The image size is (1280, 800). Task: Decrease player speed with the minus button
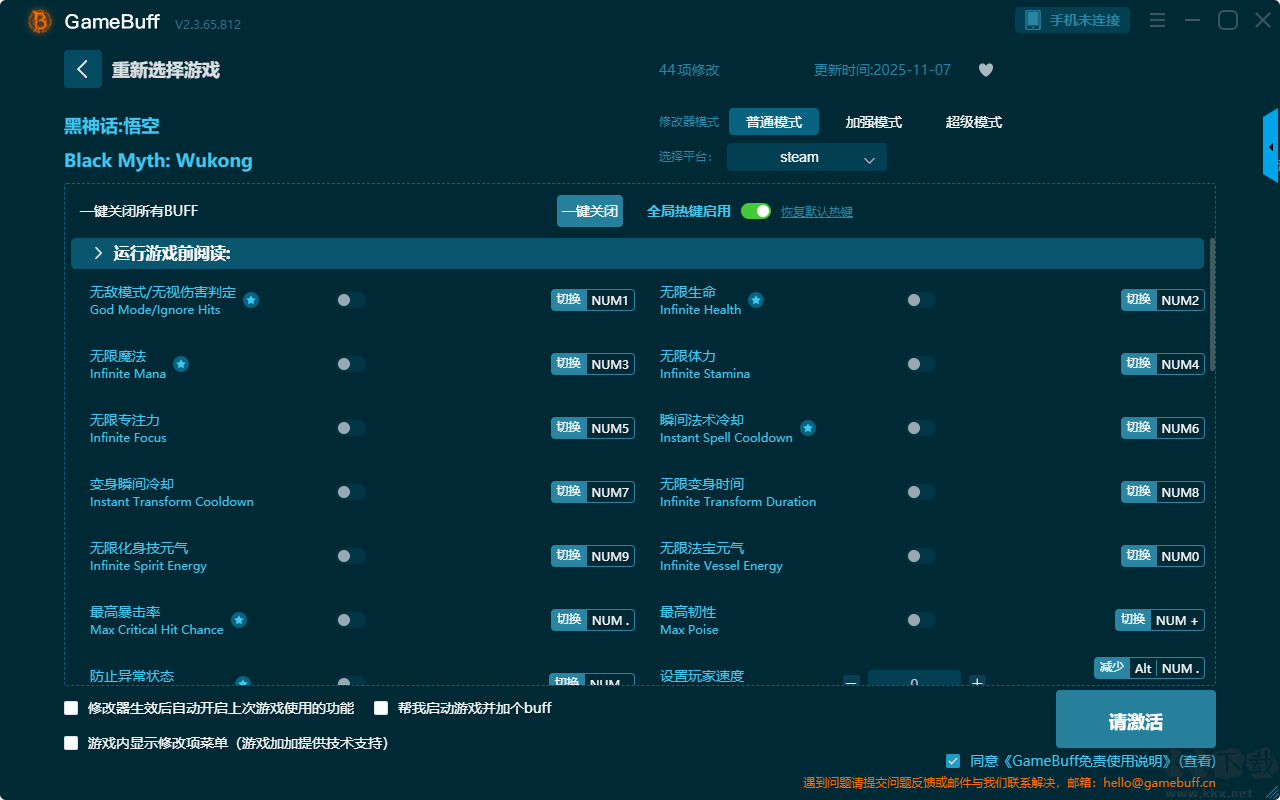point(851,682)
